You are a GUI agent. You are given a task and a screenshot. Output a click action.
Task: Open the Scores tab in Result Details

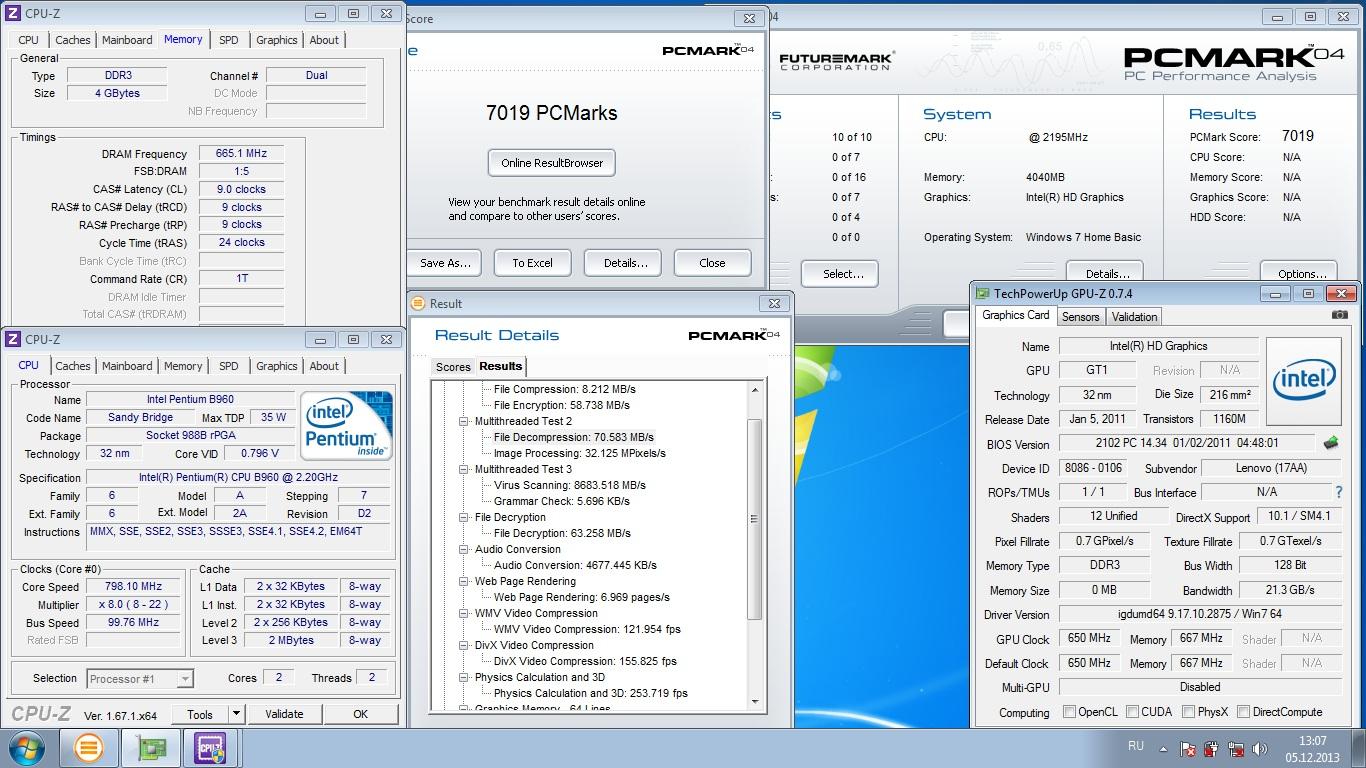pyautogui.click(x=453, y=367)
